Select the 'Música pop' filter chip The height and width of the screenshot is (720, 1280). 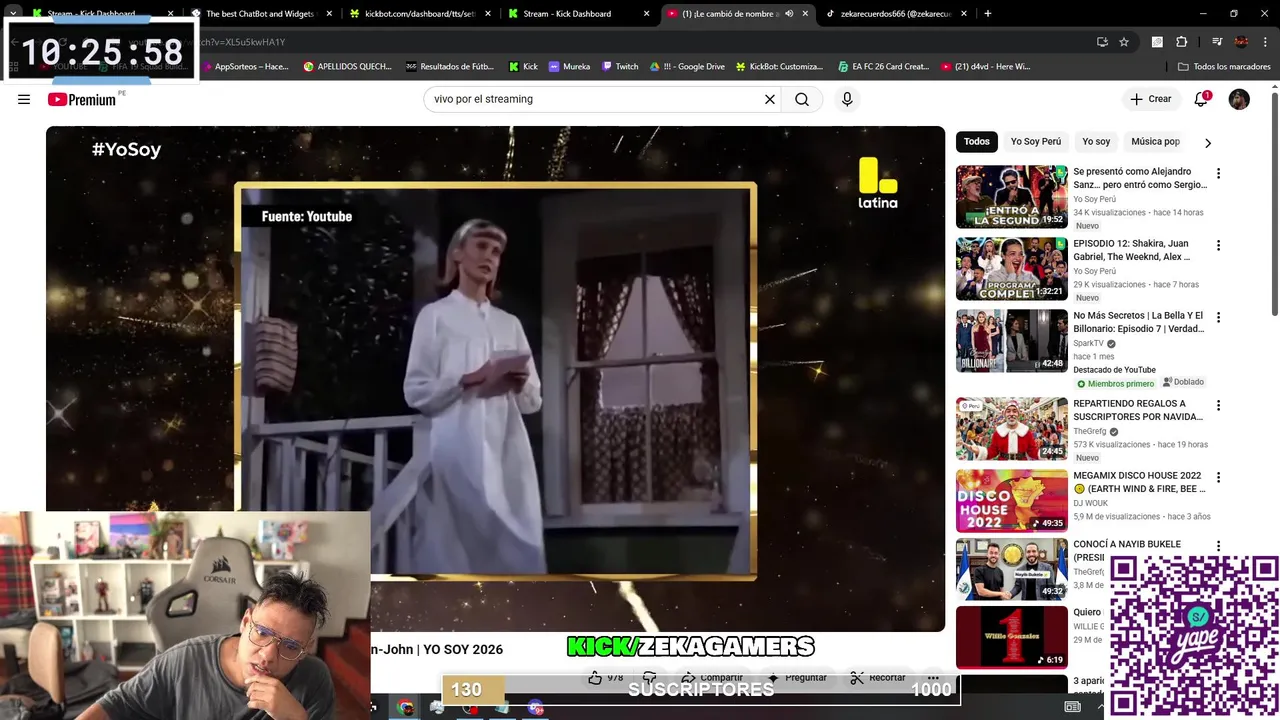(1155, 142)
